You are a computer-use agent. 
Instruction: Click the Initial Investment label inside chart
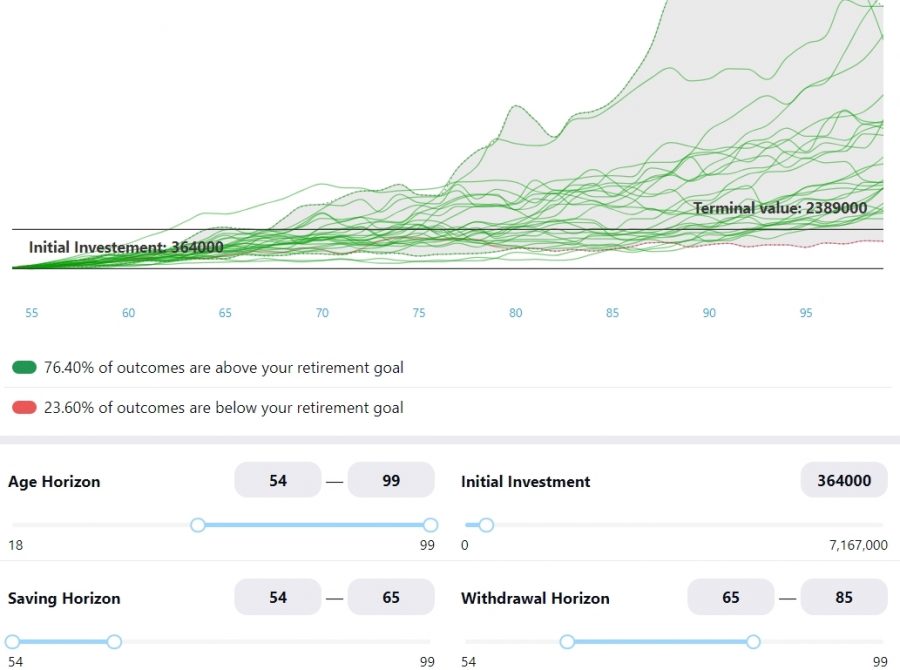pos(126,247)
